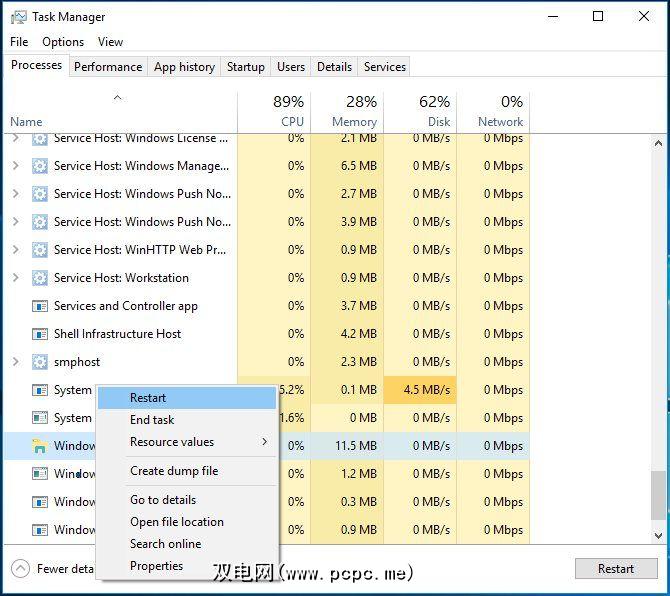Screen dimensions: 670x596
Task: Sort processes by the Disk column
Action: click(420, 112)
